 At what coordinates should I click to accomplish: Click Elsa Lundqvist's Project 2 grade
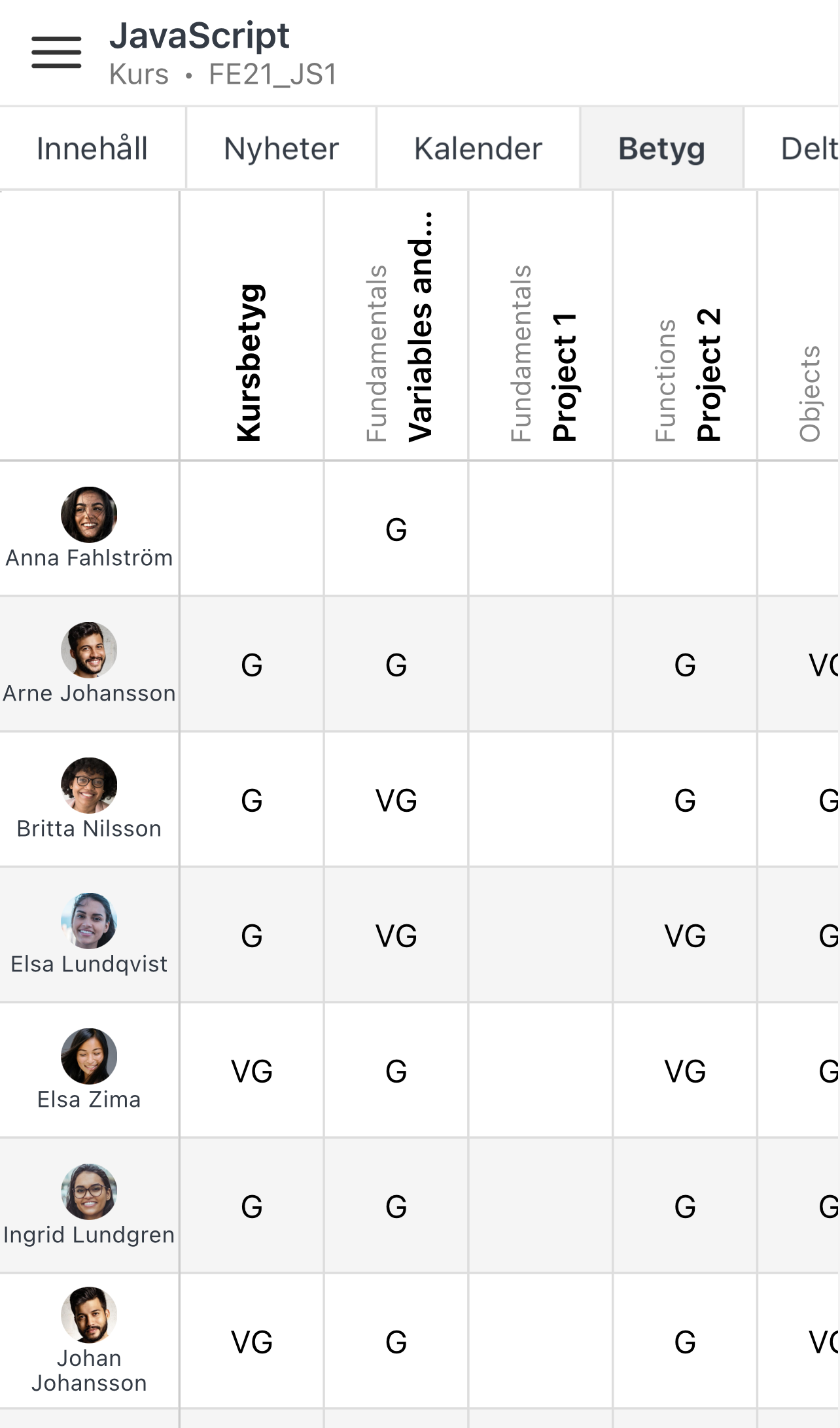pyautogui.click(x=685, y=936)
